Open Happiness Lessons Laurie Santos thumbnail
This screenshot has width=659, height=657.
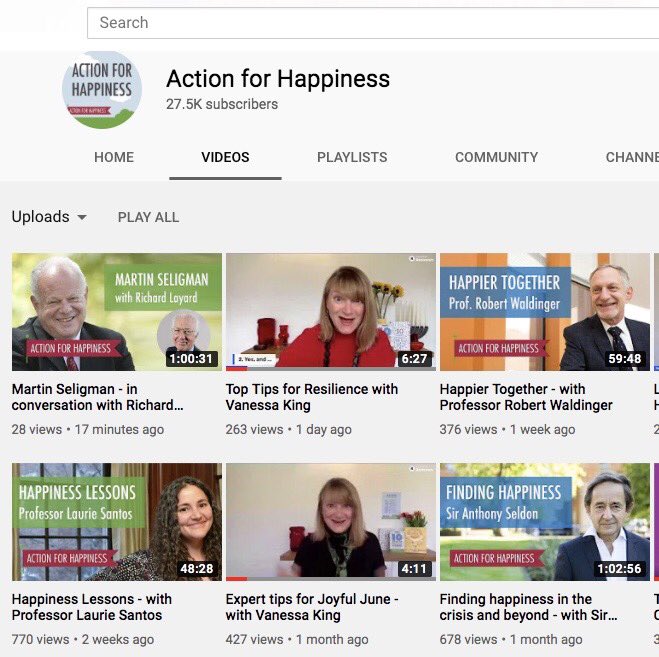click(x=117, y=522)
